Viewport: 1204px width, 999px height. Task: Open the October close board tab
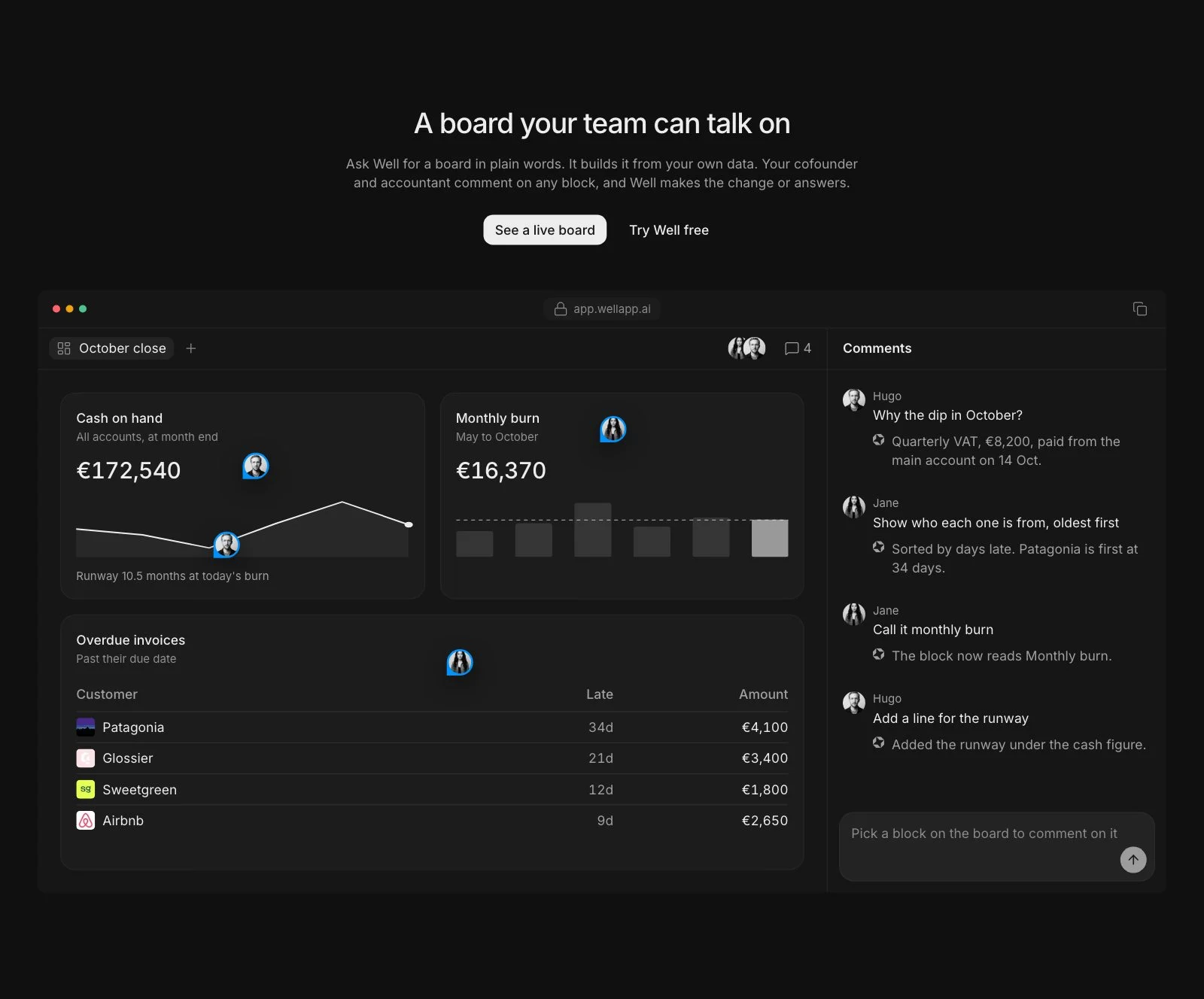pos(111,348)
